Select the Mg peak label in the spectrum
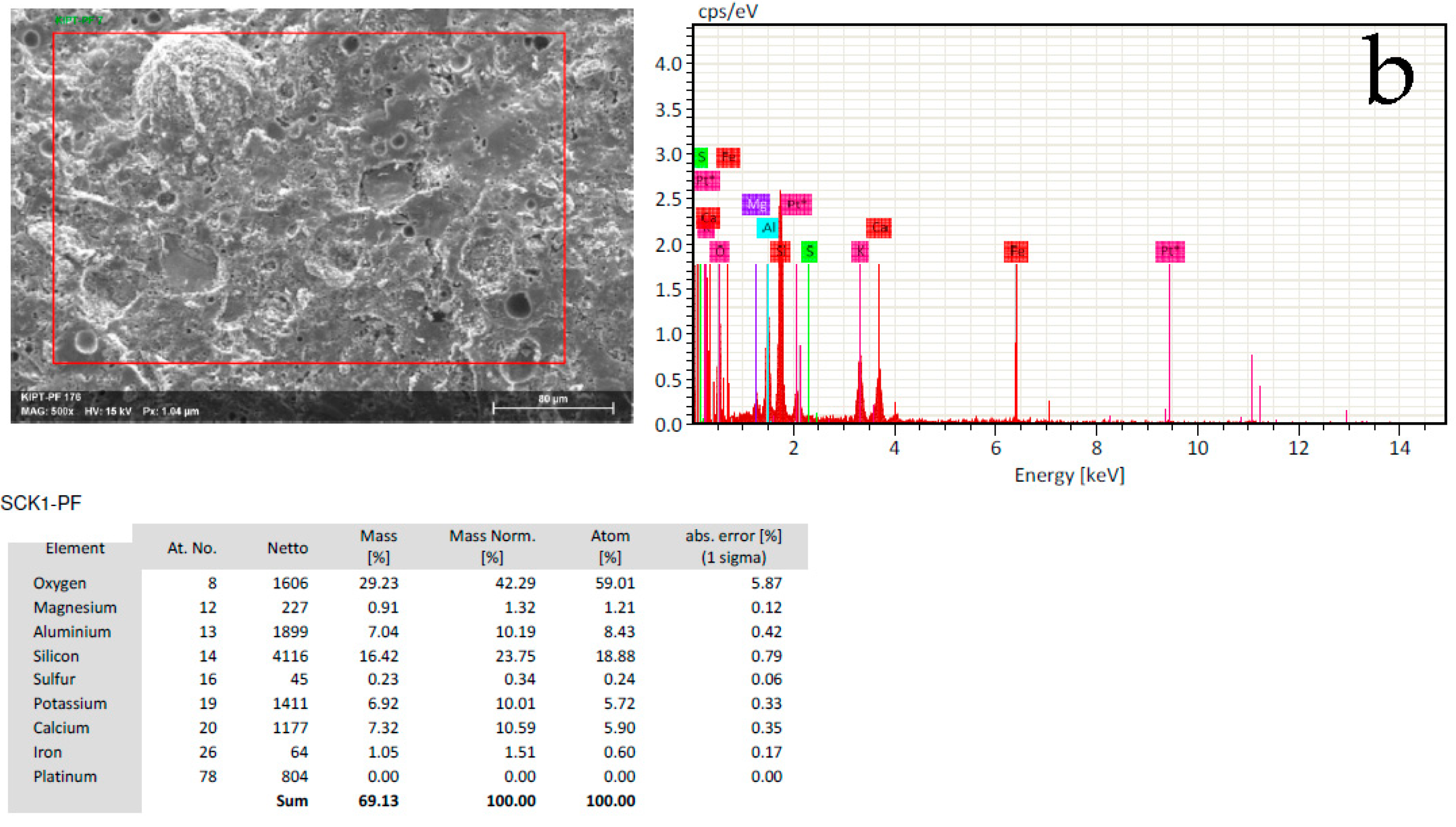1456x827 pixels. [x=755, y=205]
